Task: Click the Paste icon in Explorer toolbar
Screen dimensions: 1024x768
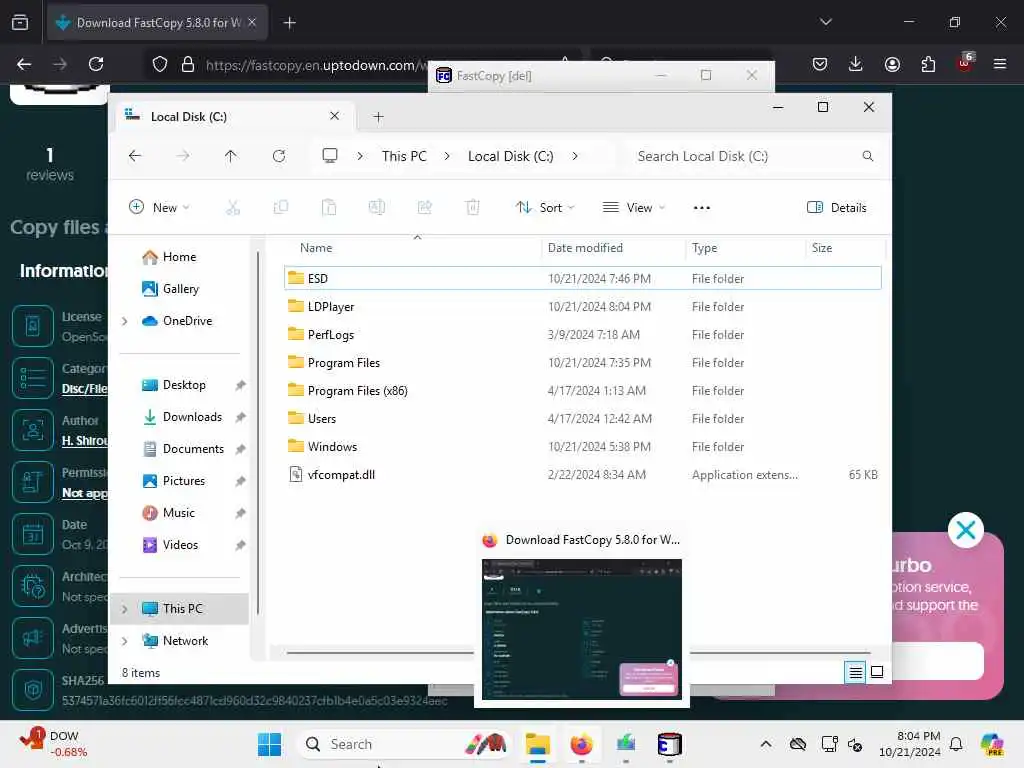Action: click(329, 208)
